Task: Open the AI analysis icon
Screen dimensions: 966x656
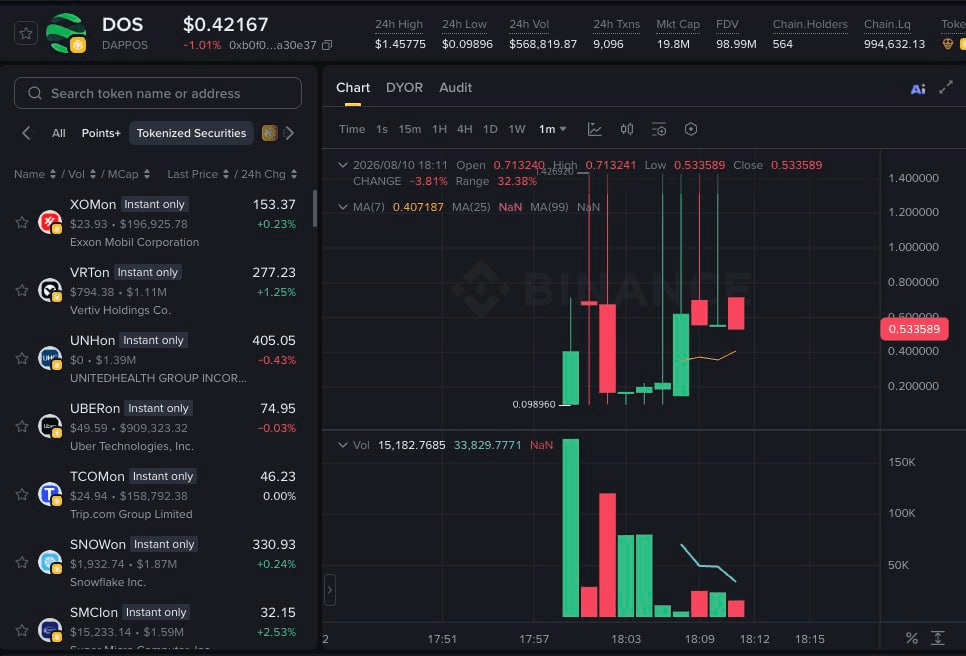Action: coord(918,89)
